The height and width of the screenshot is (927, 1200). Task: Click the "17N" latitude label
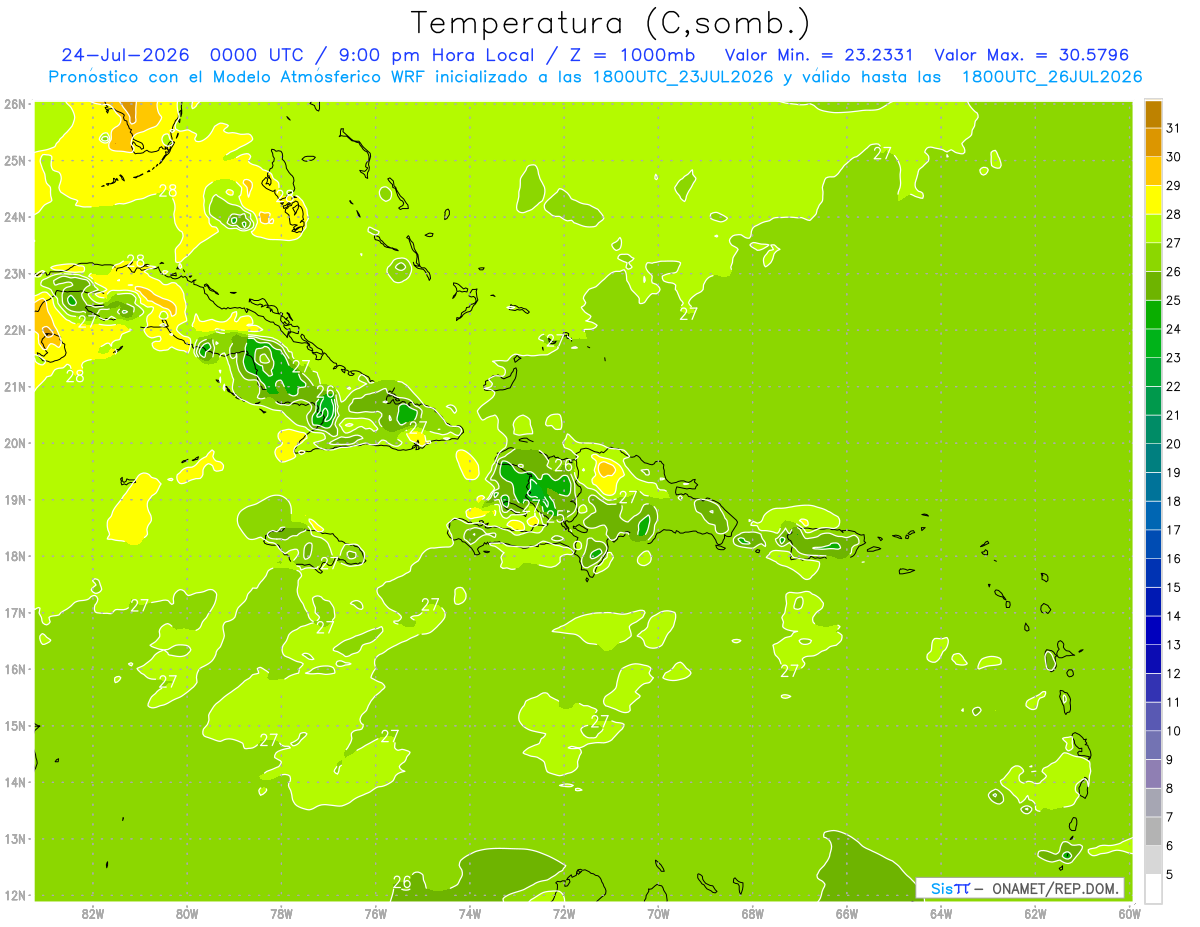click(14, 612)
